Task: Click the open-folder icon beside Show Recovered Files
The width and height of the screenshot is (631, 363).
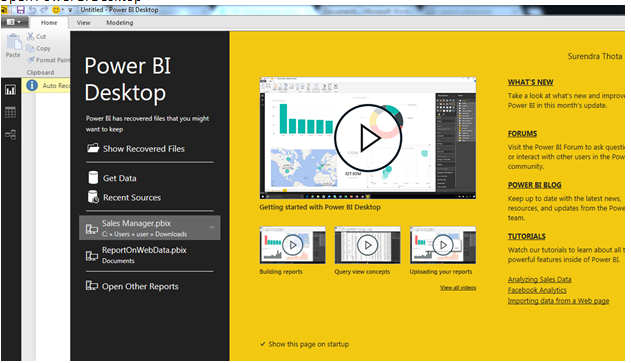Action: click(x=93, y=148)
